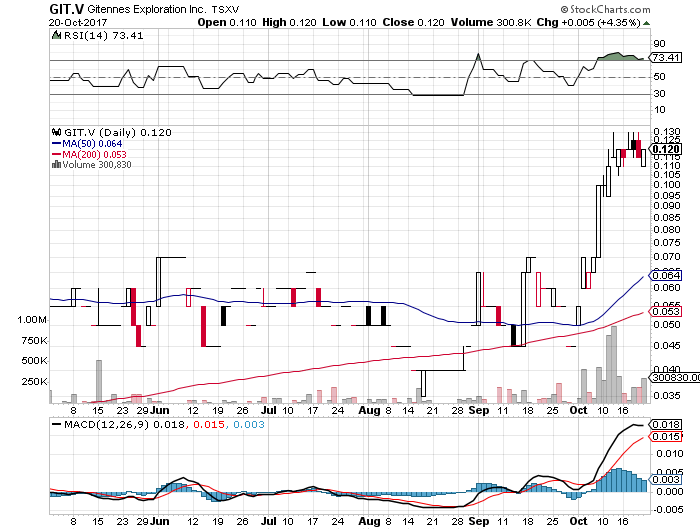Select the High 0.120 value in header
Image resolution: width=700 pixels, height=530 pixels.
[x=289, y=22]
